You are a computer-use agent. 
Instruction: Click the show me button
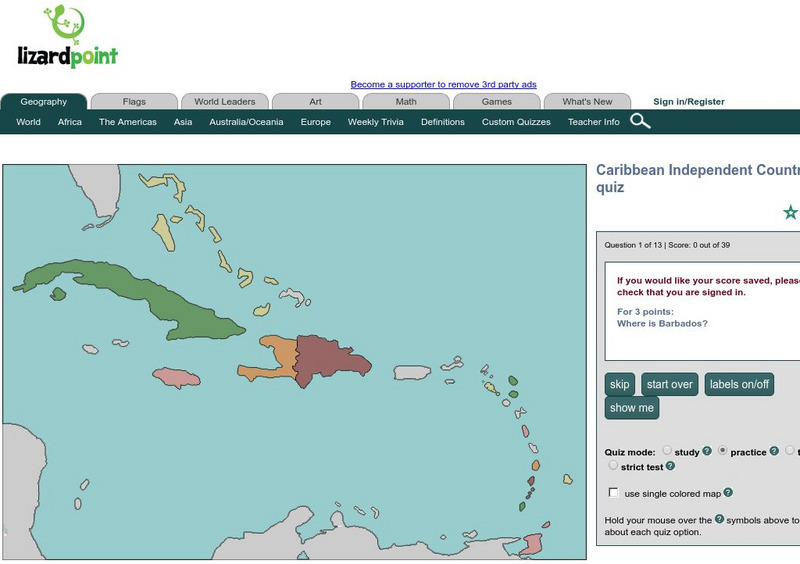pos(632,408)
